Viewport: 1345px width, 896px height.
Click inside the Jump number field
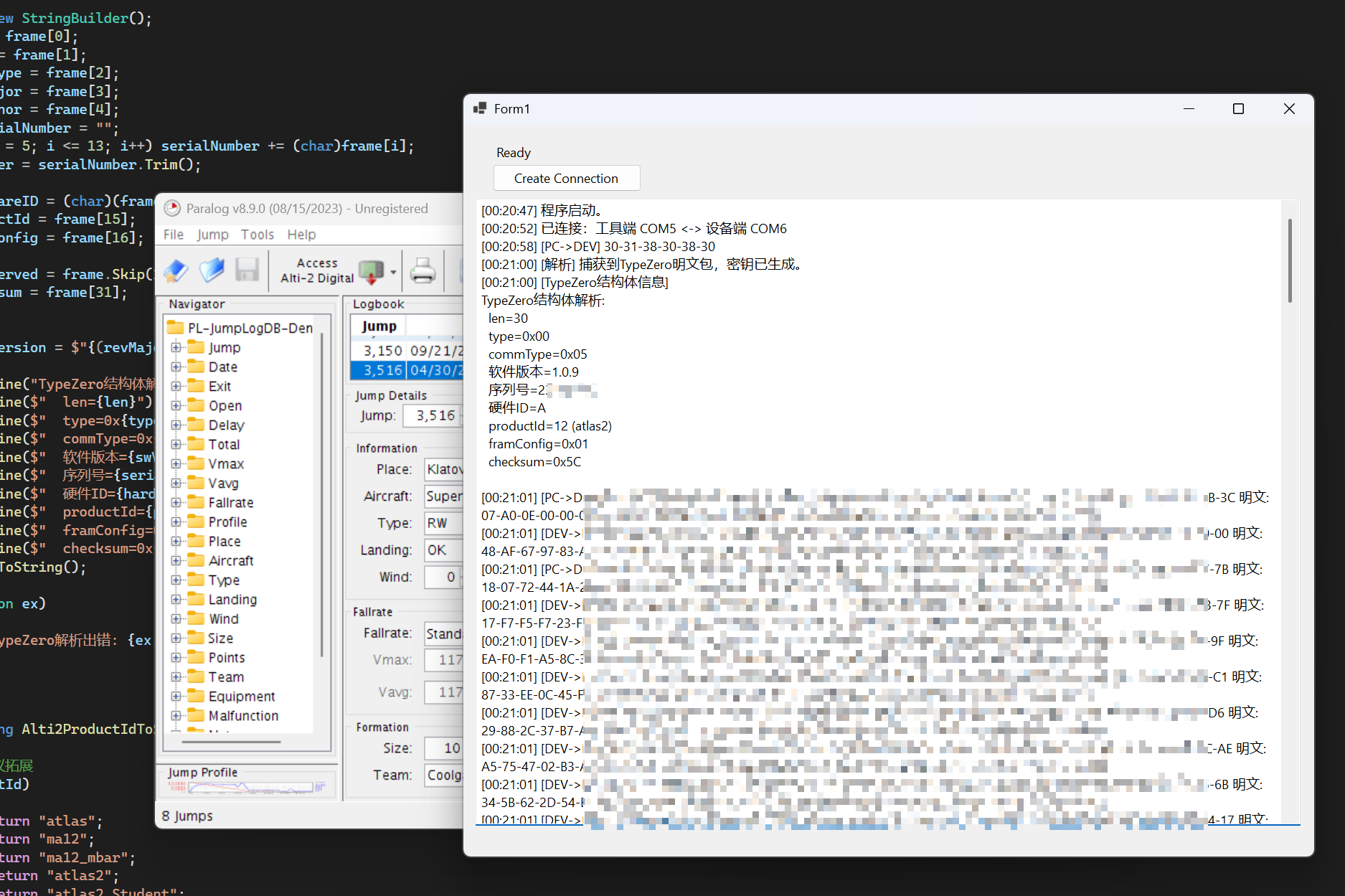431,416
